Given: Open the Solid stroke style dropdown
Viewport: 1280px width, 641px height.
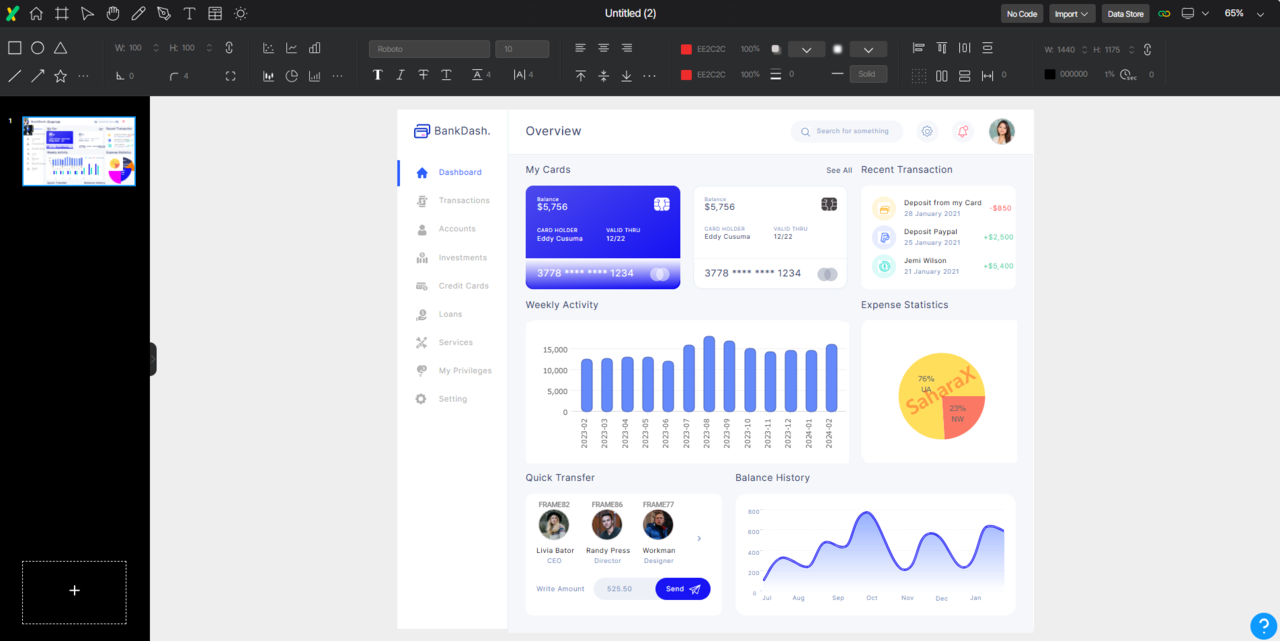Looking at the screenshot, I should 868,74.
